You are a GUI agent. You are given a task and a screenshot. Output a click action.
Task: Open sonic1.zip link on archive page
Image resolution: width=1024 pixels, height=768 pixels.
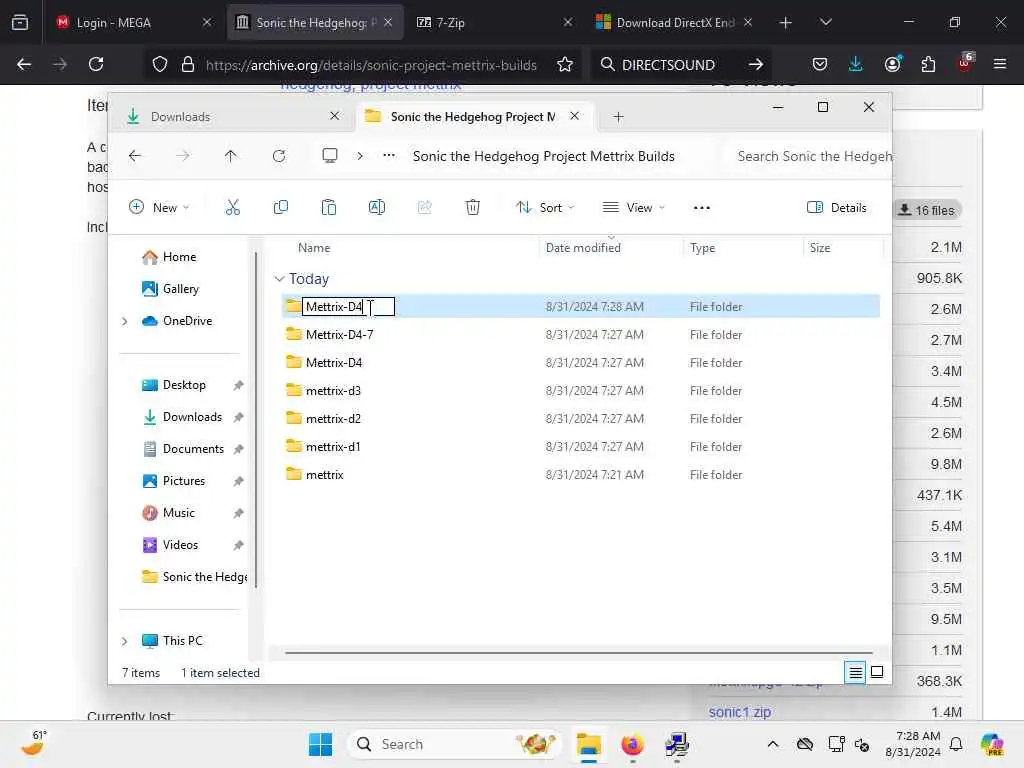(x=739, y=712)
